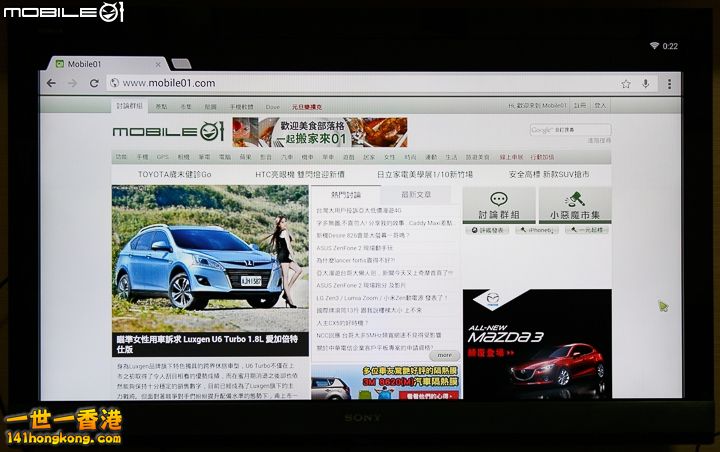
Task: Click the Luxgen car feature photo
Action: [209, 256]
